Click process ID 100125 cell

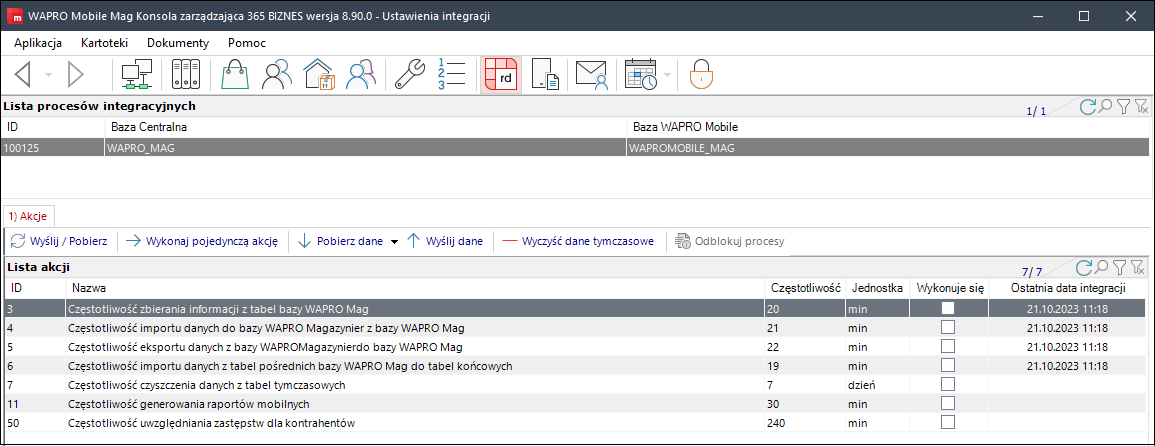click(53, 147)
